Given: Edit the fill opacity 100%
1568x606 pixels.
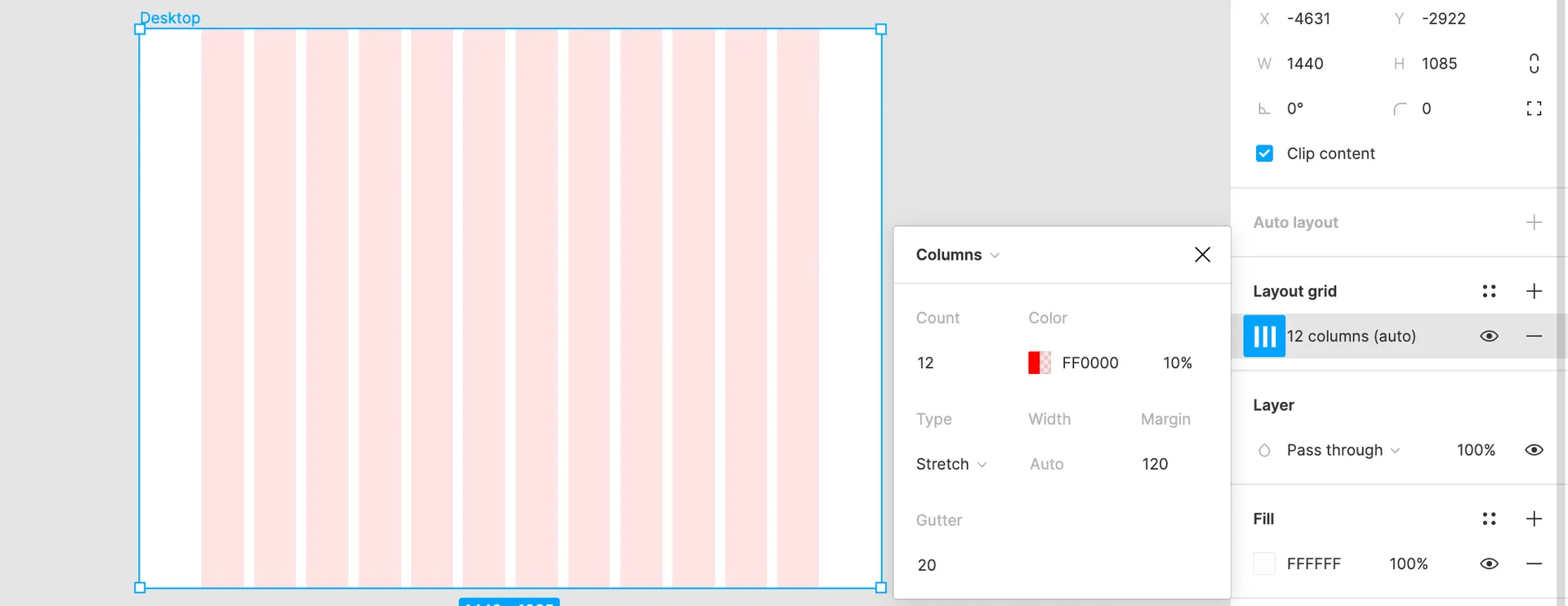Looking at the screenshot, I should click(x=1409, y=564).
